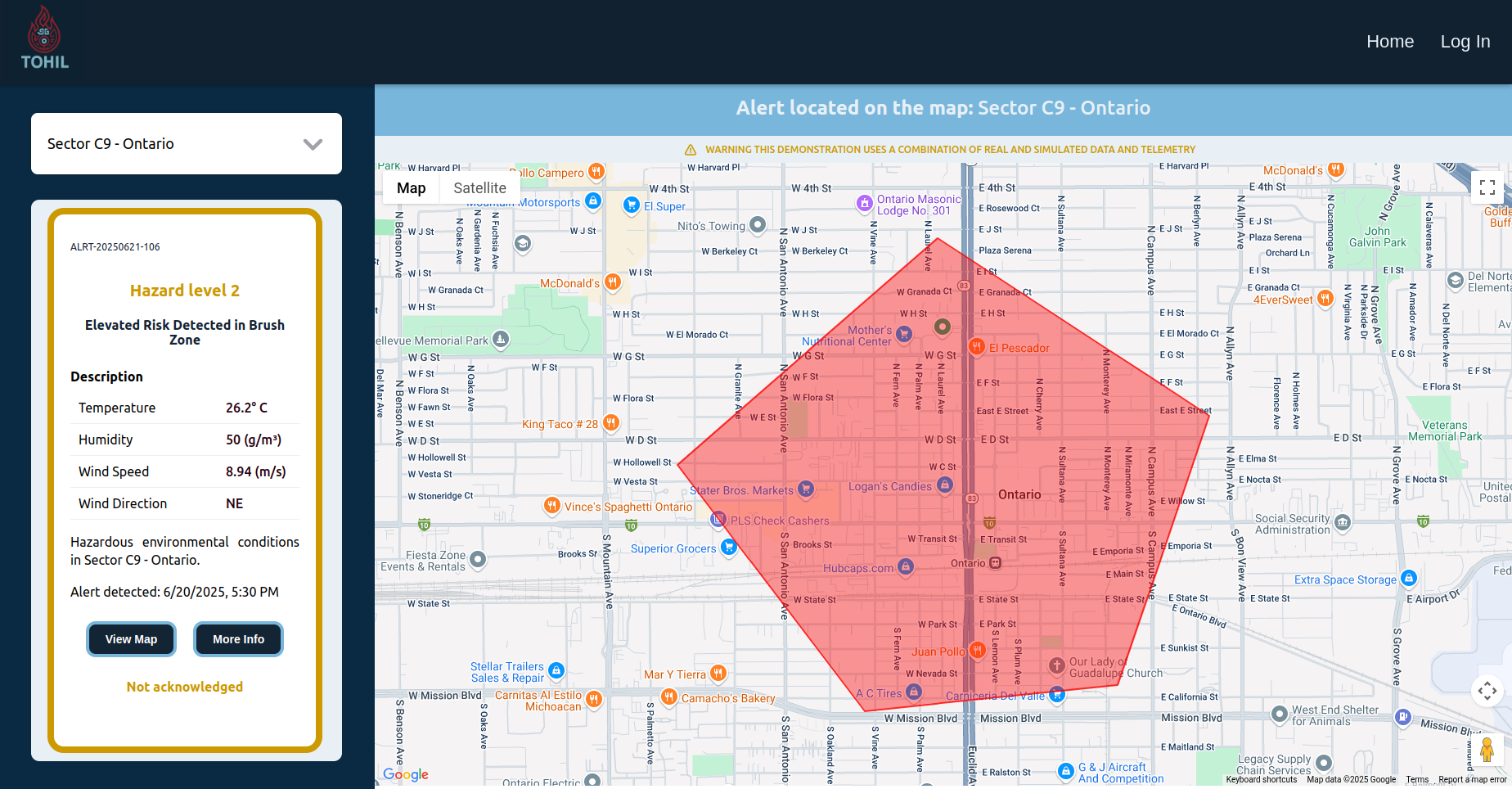Click the Elevated Risk Detected in Brush Zone title
Screen dimensions: 1512x789
click(x=185, y=332)
